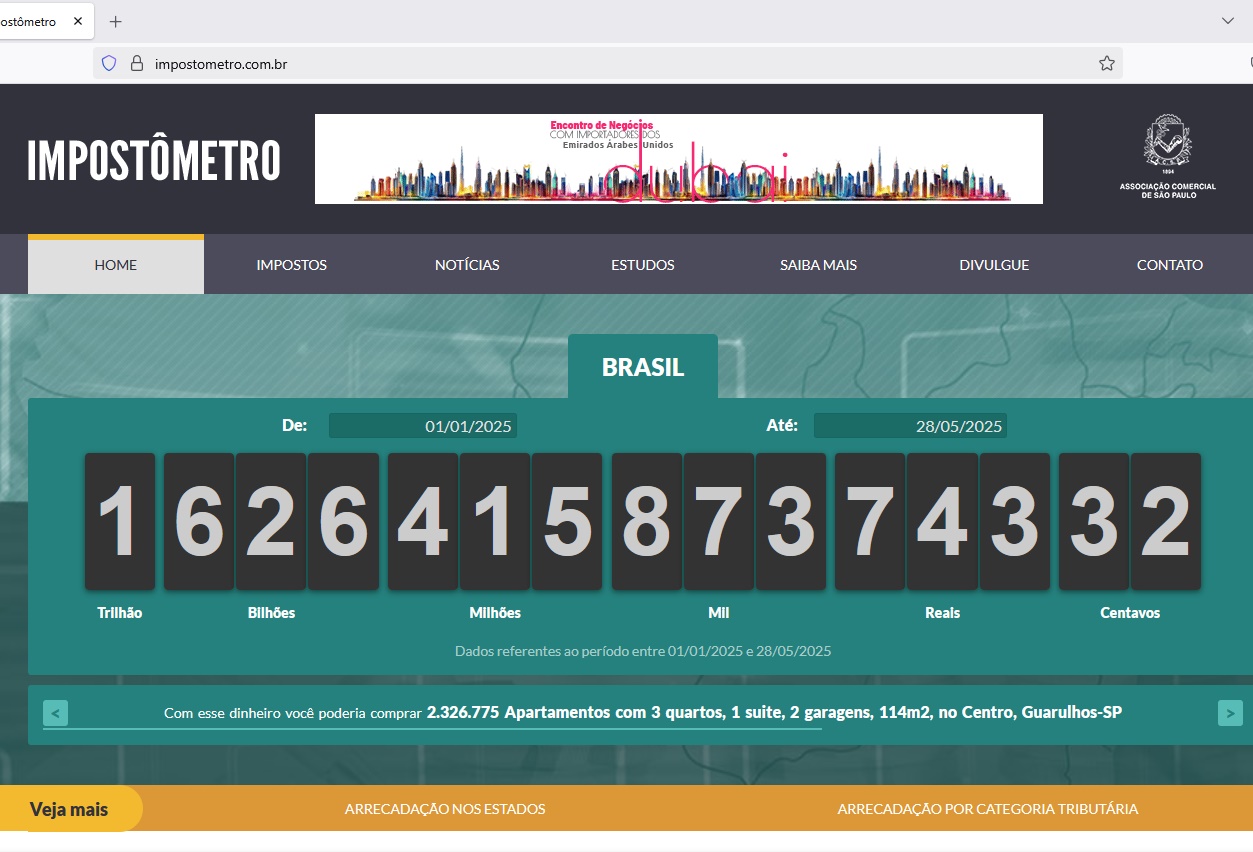
Task: Click the Veja mais button
Action: point(70,809)
